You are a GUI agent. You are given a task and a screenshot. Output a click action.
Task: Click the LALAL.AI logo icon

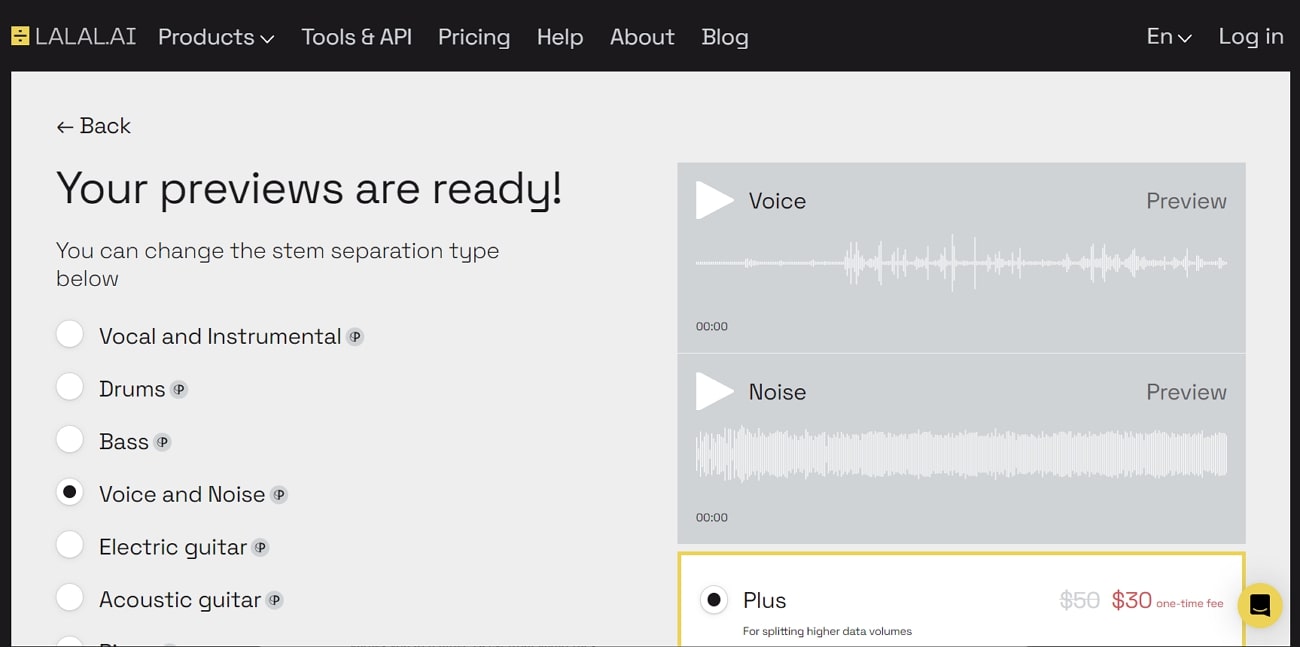click(20, 37)
